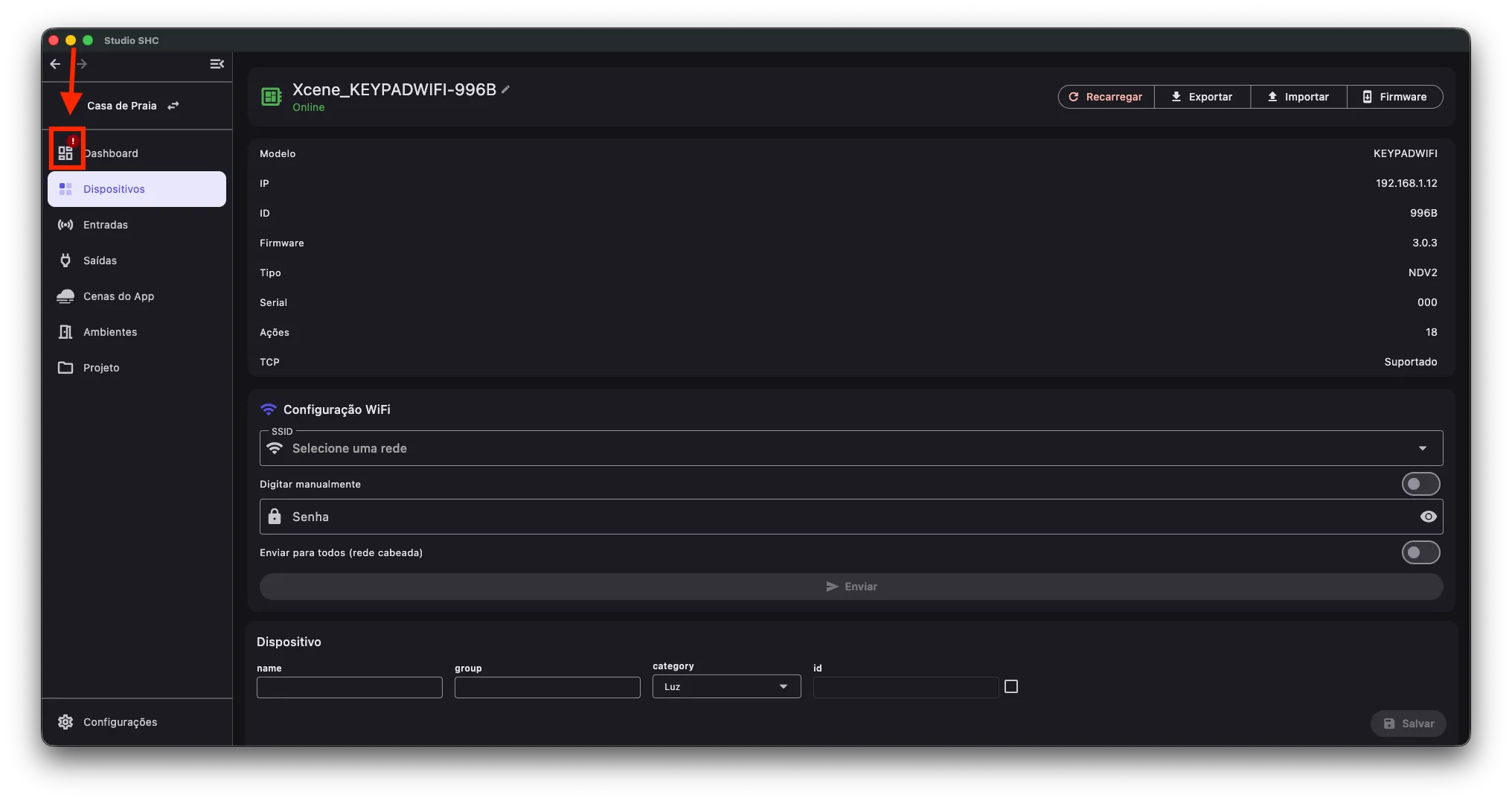The height and width of the screenshot is (801, 1512).
Task: Navigate to Ambientes
Action: click(x=137, y=332)
